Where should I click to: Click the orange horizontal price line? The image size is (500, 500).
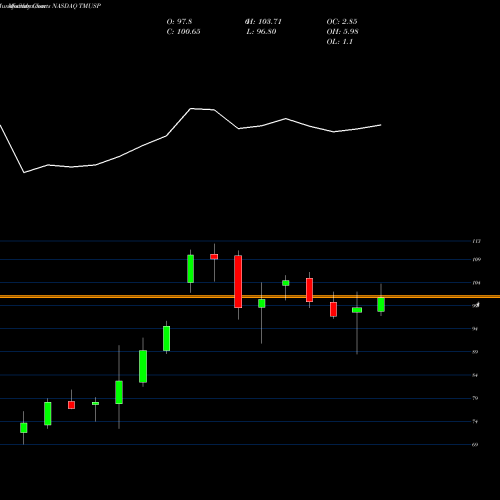[x=250, y=296]
